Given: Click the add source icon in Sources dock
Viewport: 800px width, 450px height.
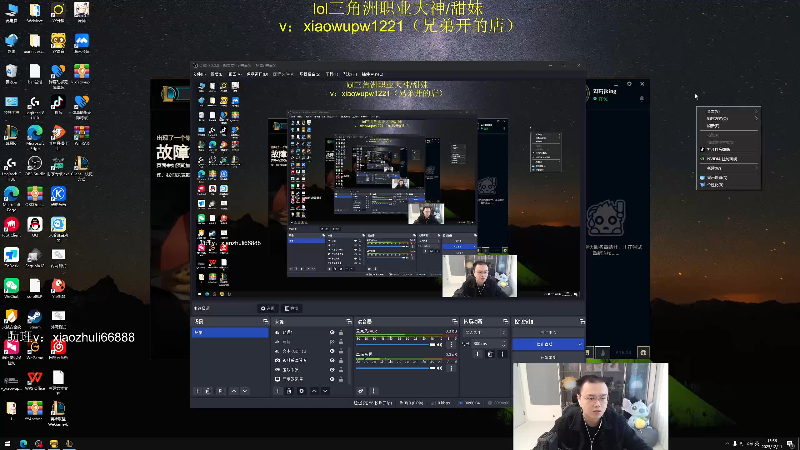Looking at the screenshot, I should pyautogui.click(x=278, y=391).
